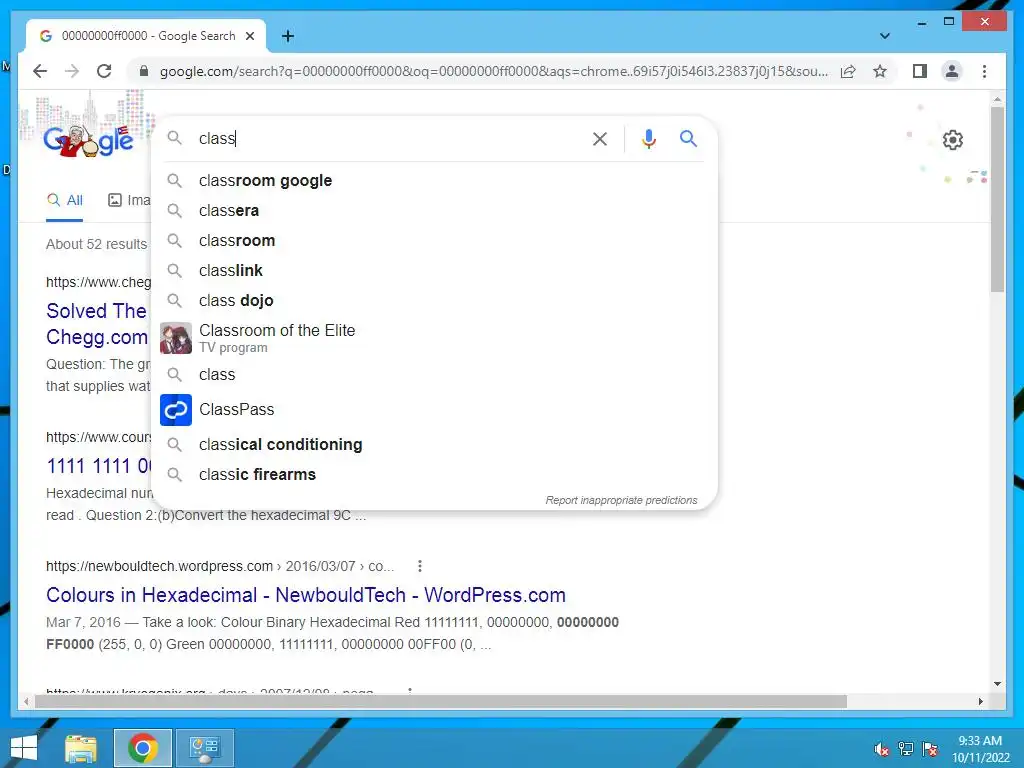Pick classical conditioning suggestion

pos(434,444)
